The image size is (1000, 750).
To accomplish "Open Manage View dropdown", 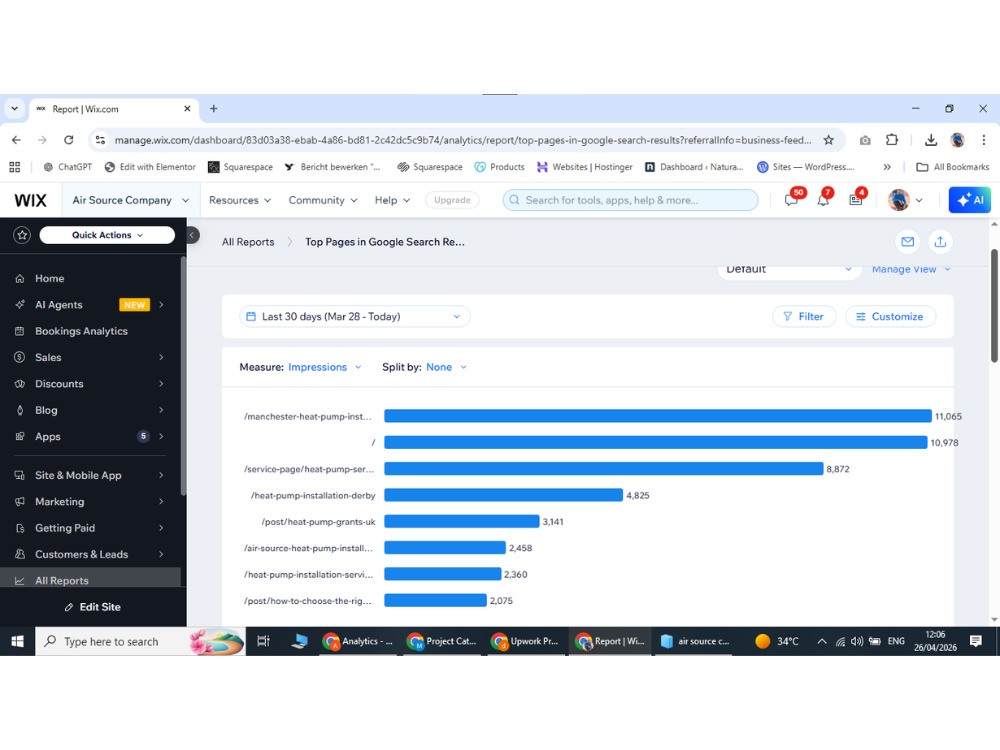I will tap(911, 269).
